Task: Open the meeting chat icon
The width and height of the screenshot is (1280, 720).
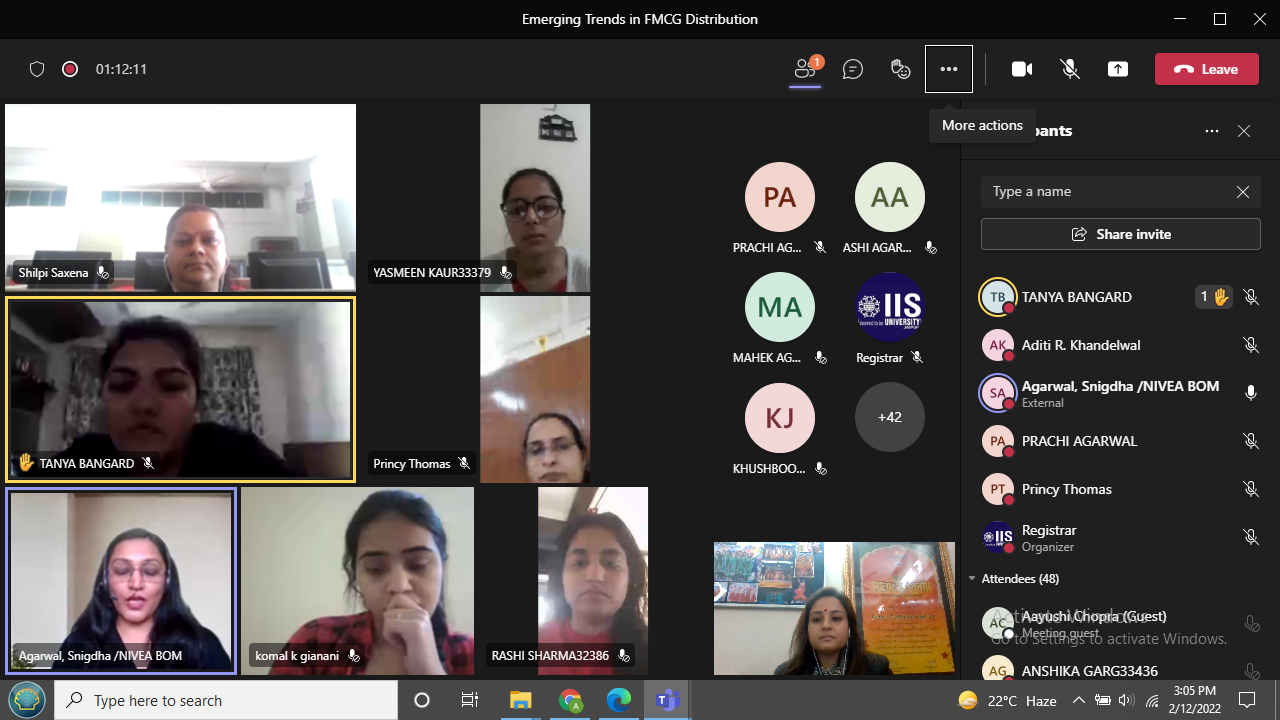Action: (x=853, y=69)
